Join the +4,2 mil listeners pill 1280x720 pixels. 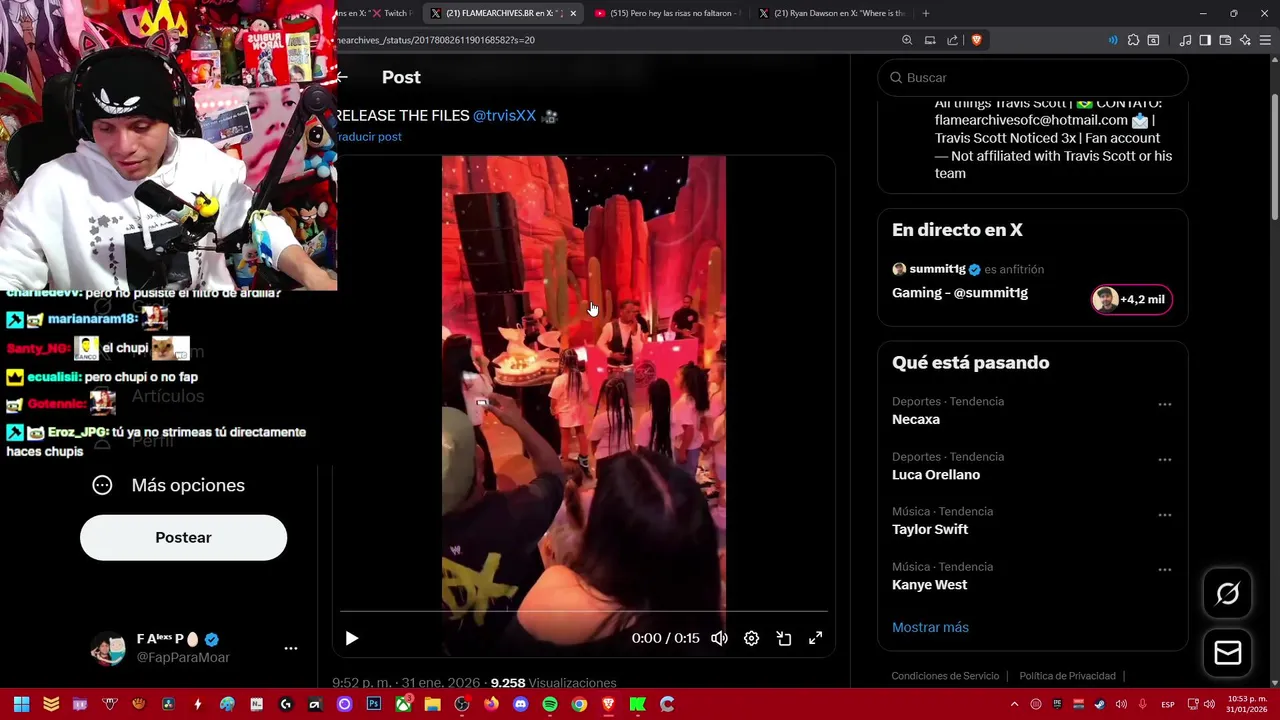click(x=1131, y=299)
